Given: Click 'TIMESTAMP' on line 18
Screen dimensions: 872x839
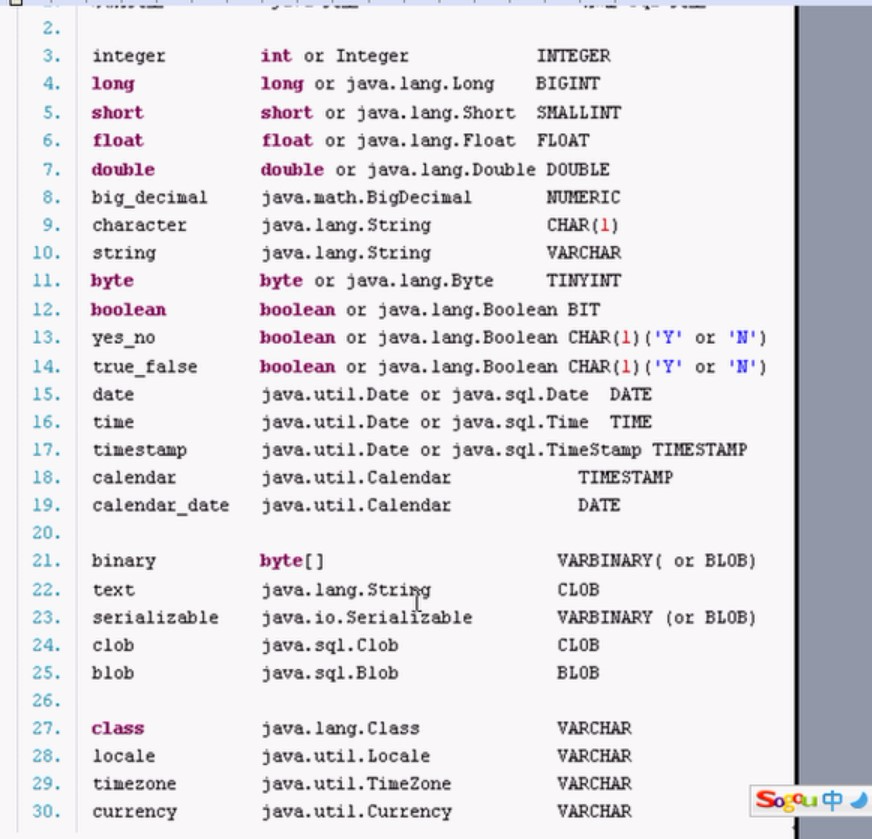Looking at the screenshot, I should click(626, 477).
